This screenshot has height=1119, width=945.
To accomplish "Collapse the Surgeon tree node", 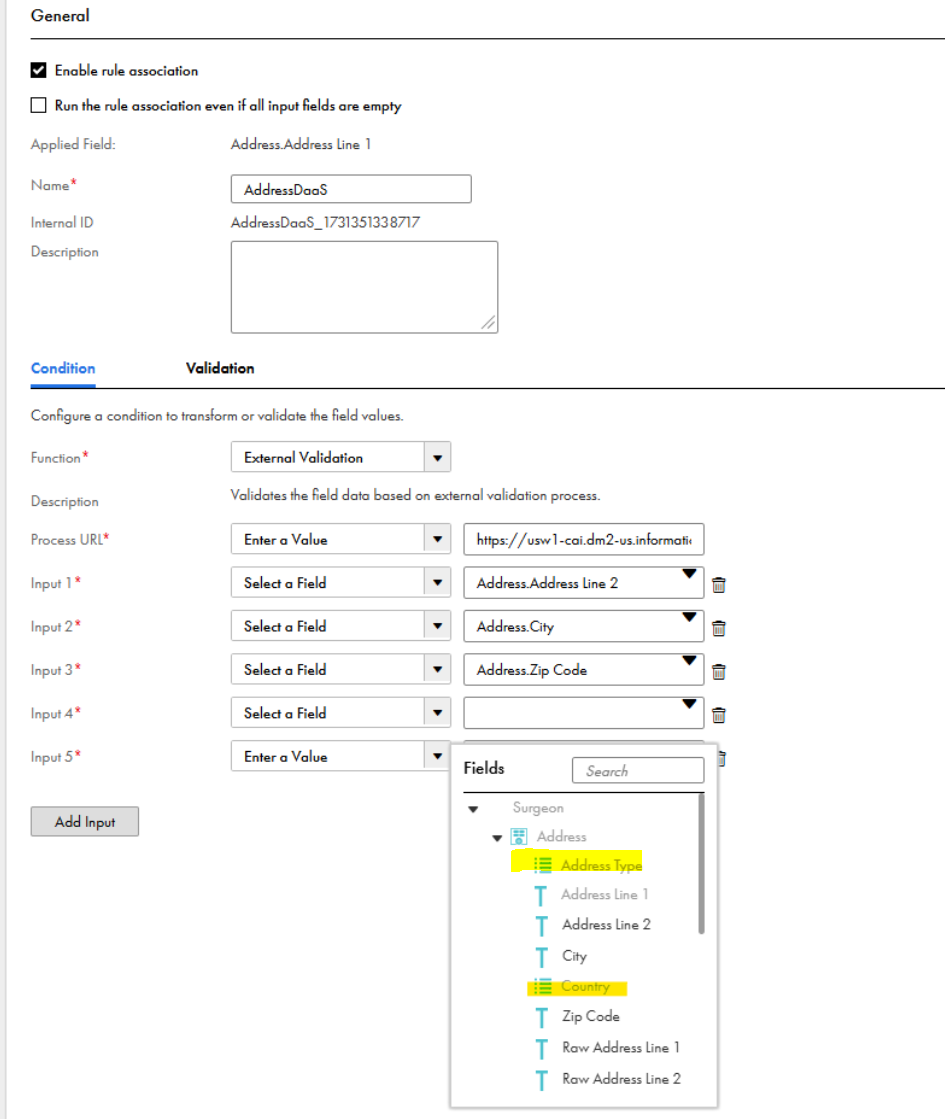I will [473, 809].
